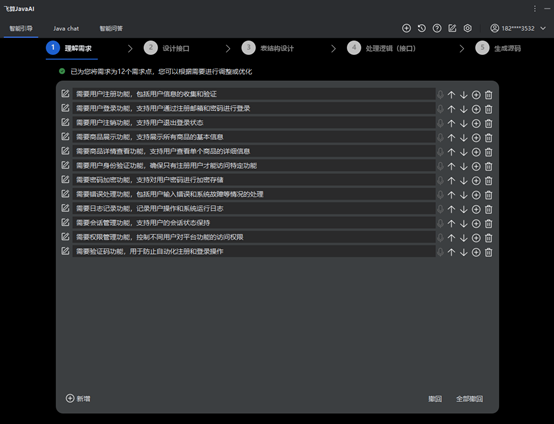Go to step 2 设计接口
Screen dimensions: 554x424
166,48
